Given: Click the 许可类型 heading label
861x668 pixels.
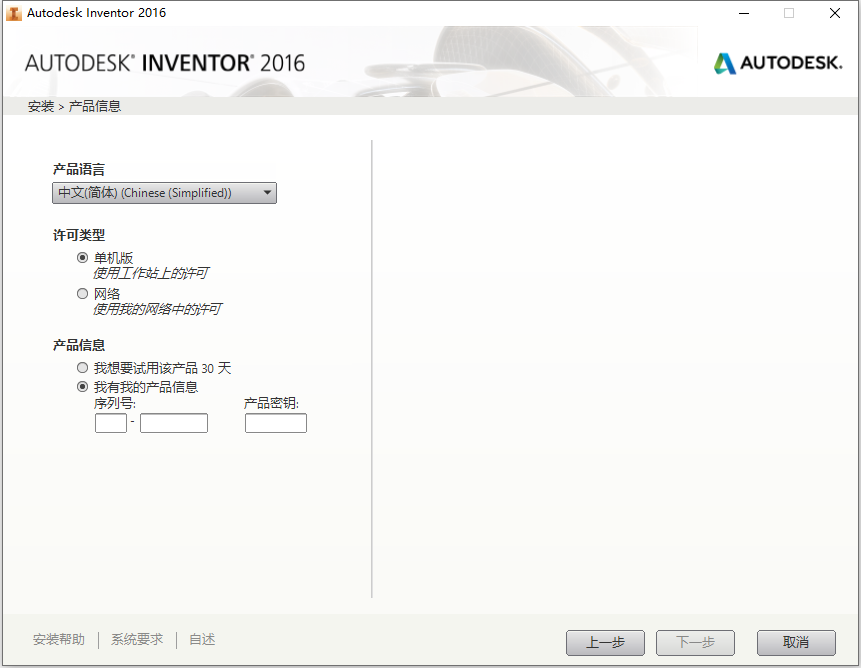Looking at the screenshot, I should (79, 235).
